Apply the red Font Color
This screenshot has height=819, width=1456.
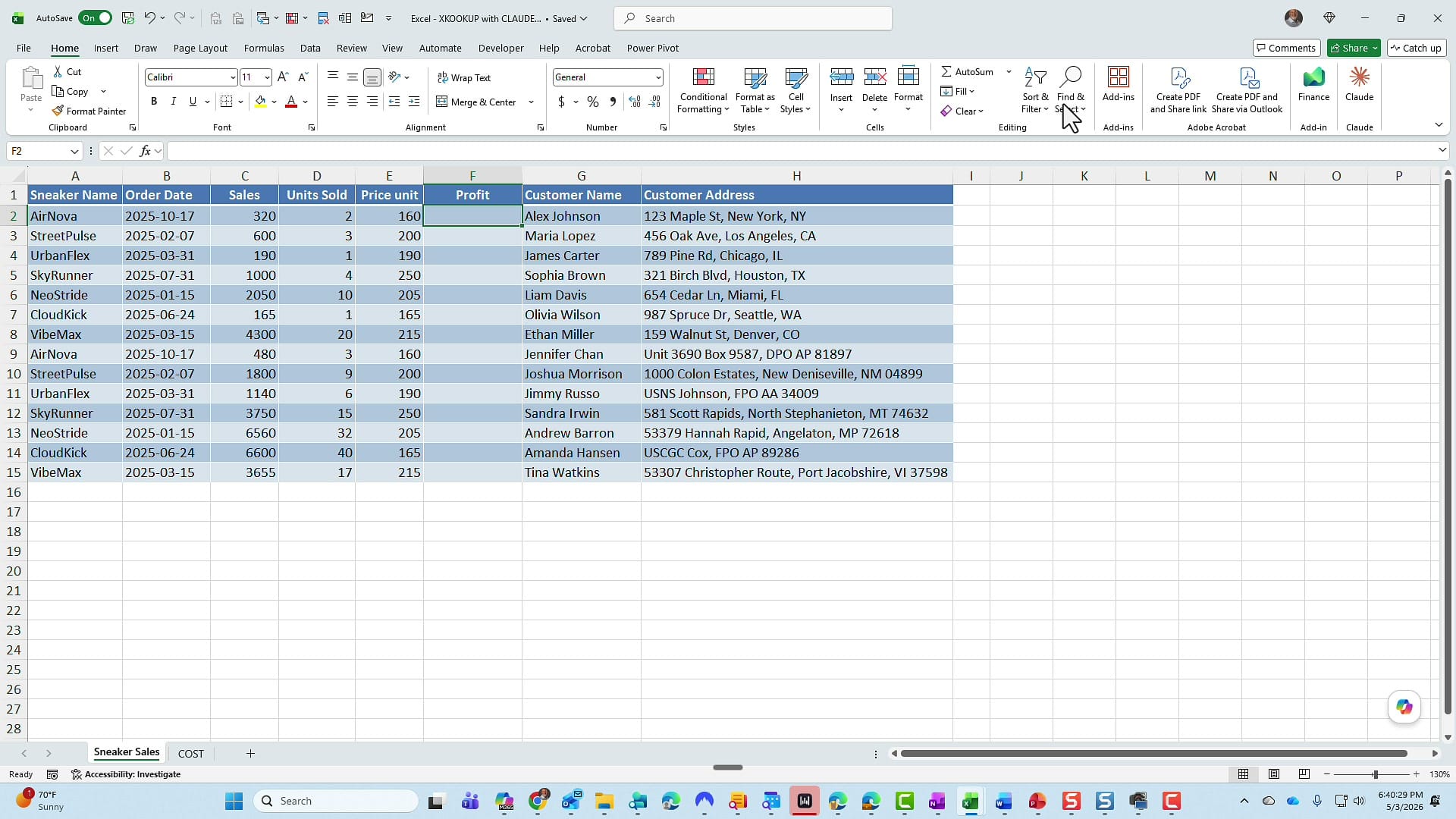290,102
